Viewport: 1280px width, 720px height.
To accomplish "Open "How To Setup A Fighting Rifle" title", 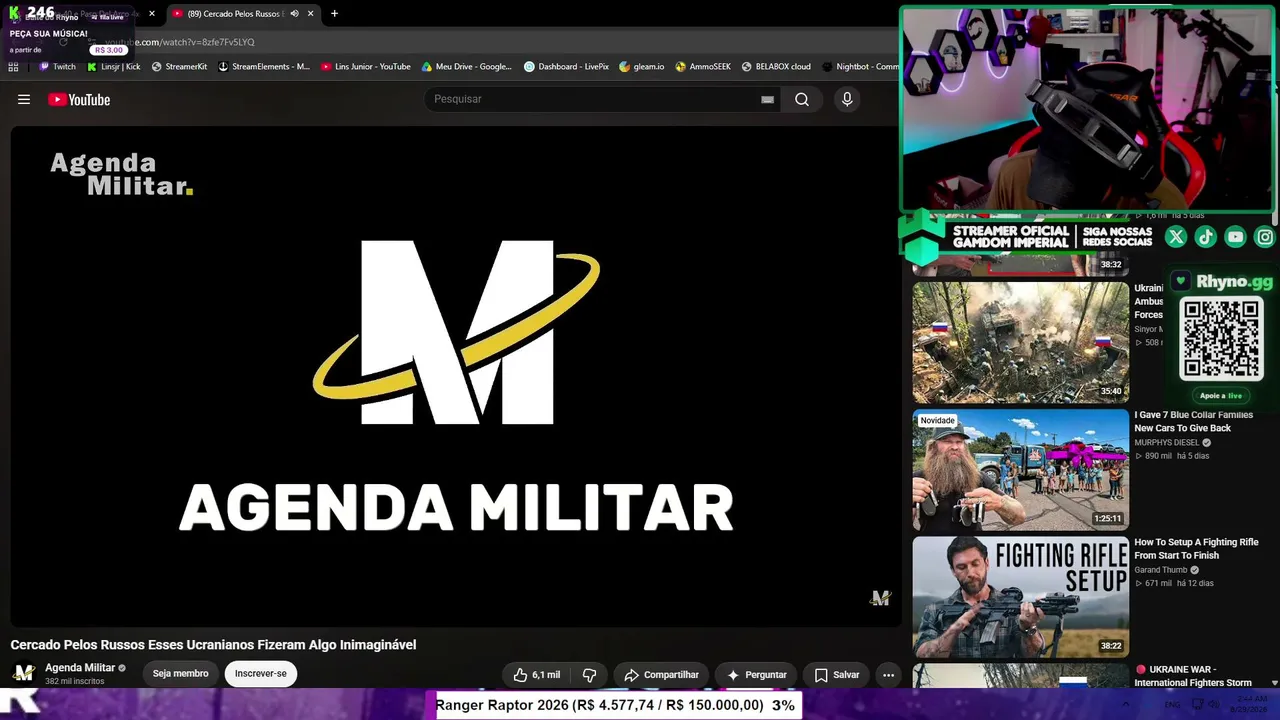I will pos(1196,549).
